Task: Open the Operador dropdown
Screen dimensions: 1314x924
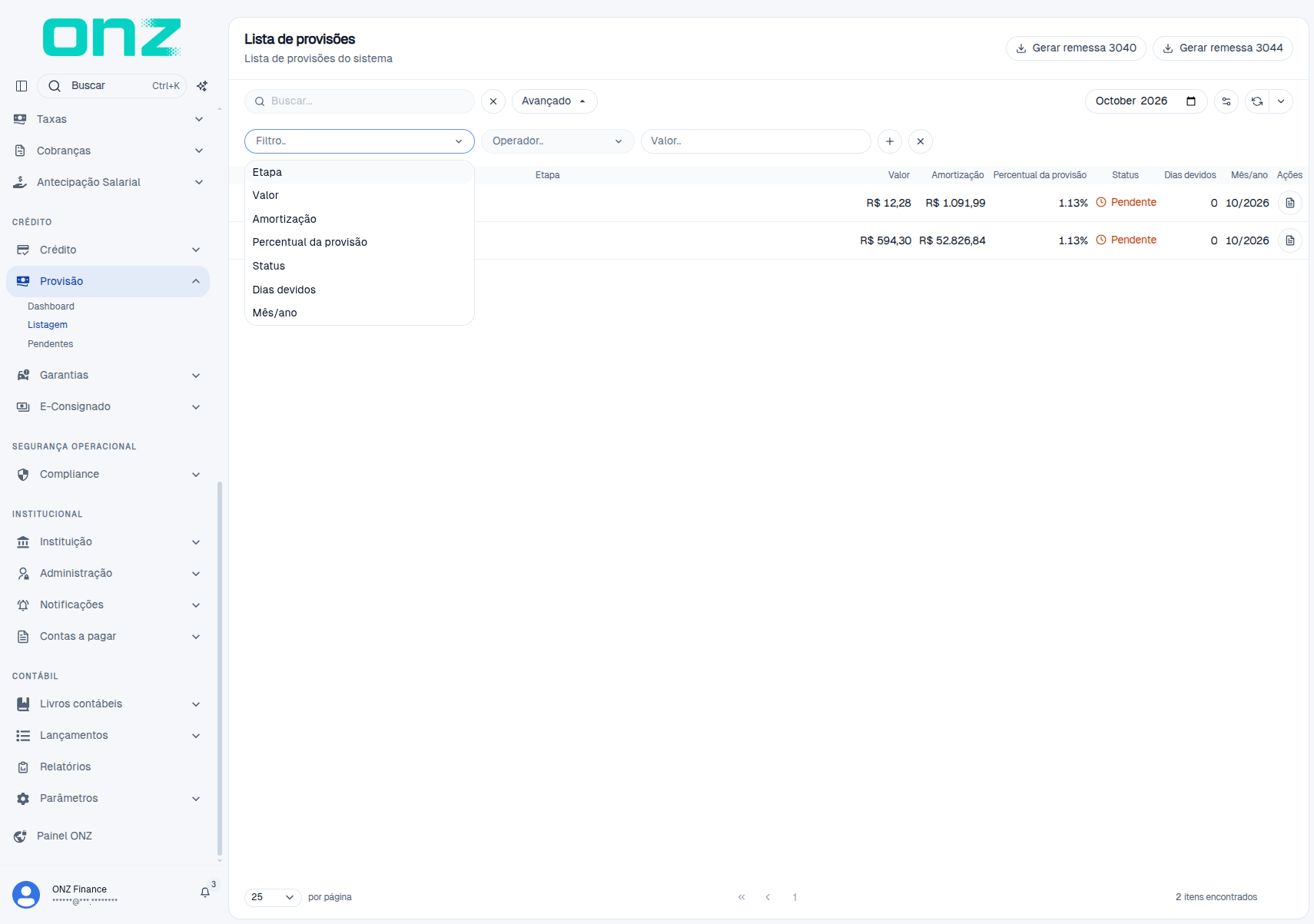Action: tap(557, 141)
